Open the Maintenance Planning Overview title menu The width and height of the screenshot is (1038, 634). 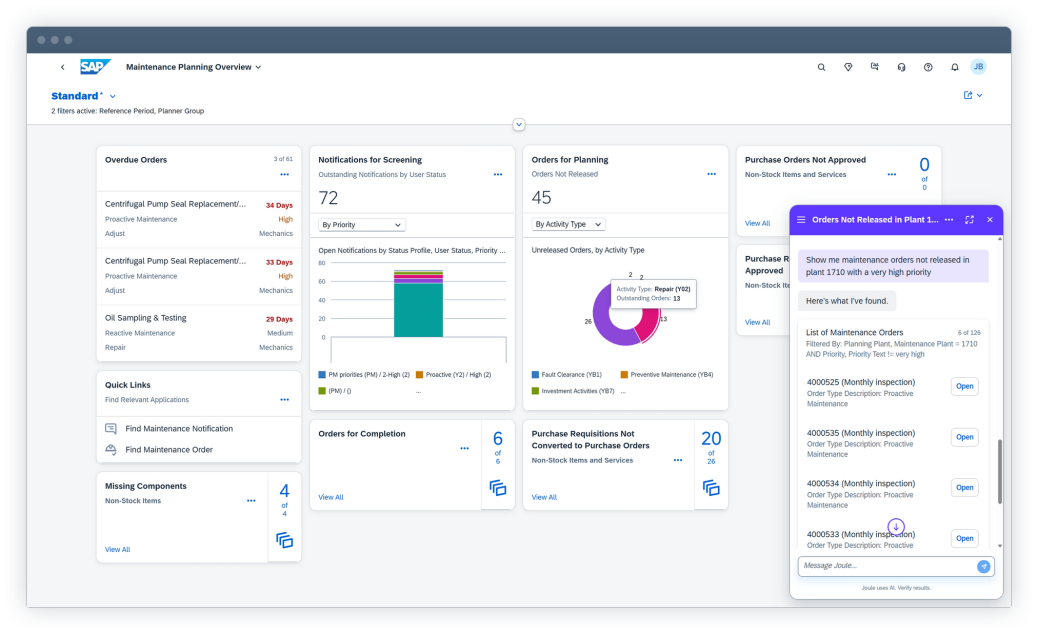click(258, 66)
